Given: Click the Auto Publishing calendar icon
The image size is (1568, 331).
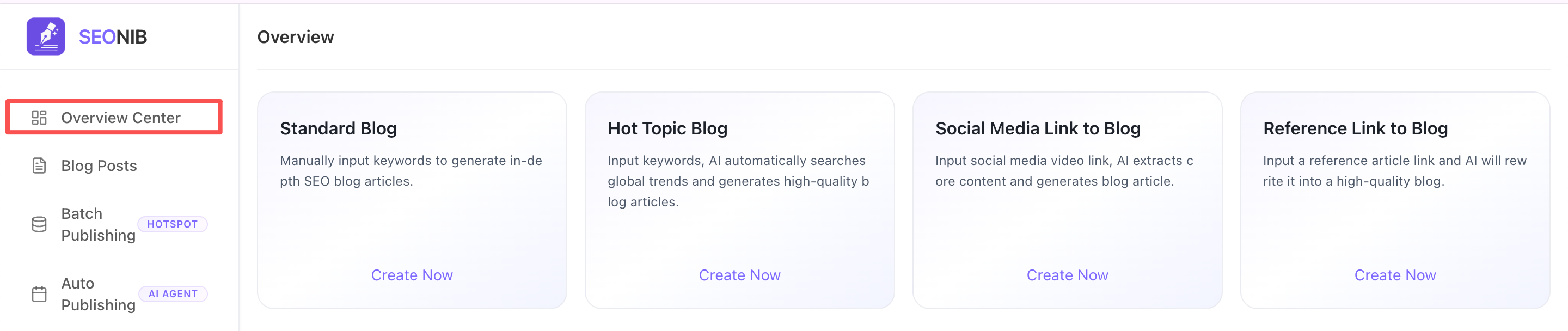Looking at the screenshot, I should 39,295.
